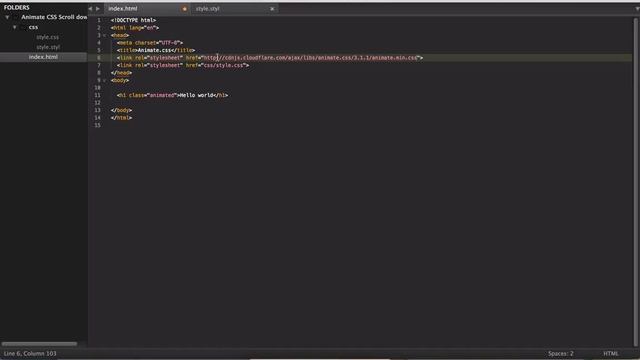This screenshot has height=360, width=640.
Task: Open the tab list dropdown arrow
Action: tap(637, 9)
